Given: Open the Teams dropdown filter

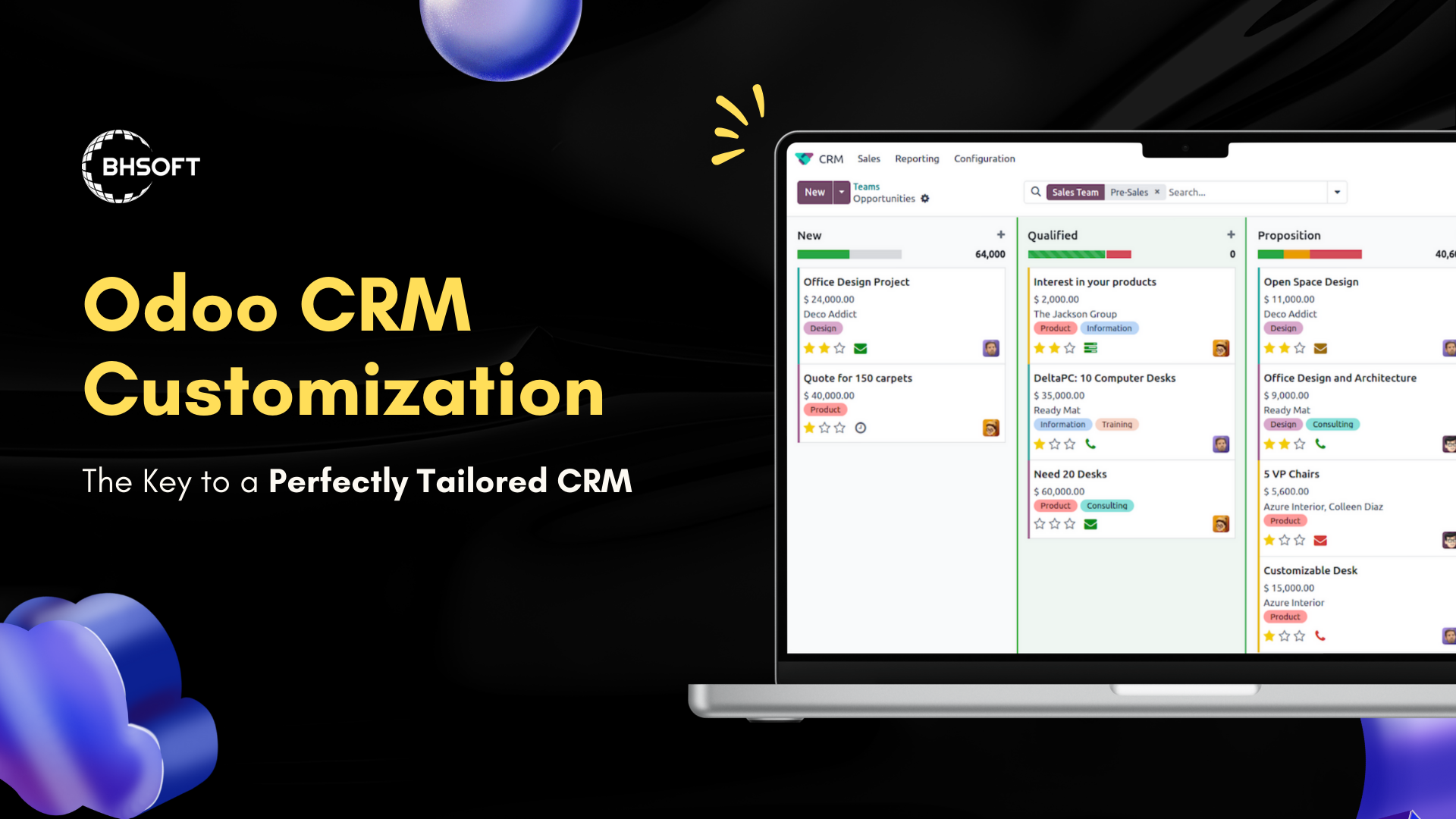Looking at the screenshot, I should 866,184.
